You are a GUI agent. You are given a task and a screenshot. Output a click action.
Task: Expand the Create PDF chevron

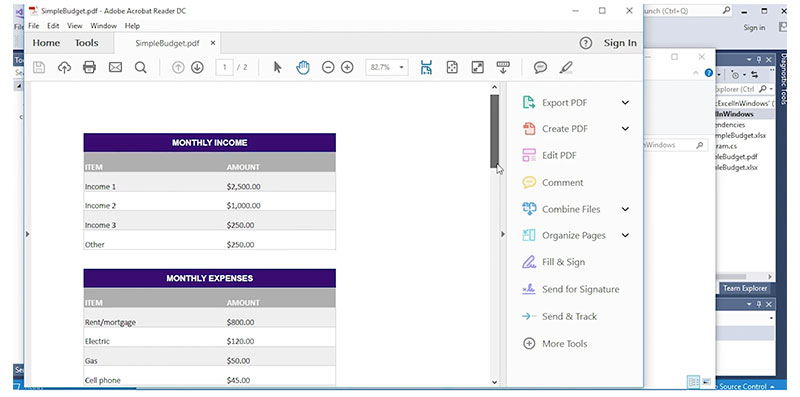[x=625, y=129]
